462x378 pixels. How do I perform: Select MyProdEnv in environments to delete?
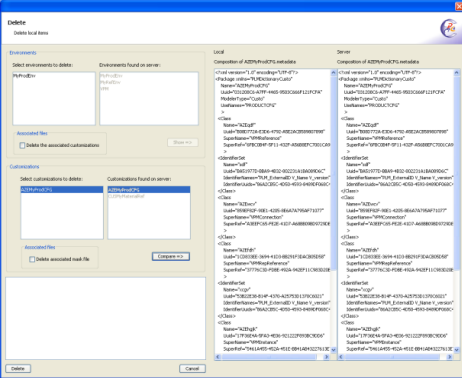click(x=24, y=76)
